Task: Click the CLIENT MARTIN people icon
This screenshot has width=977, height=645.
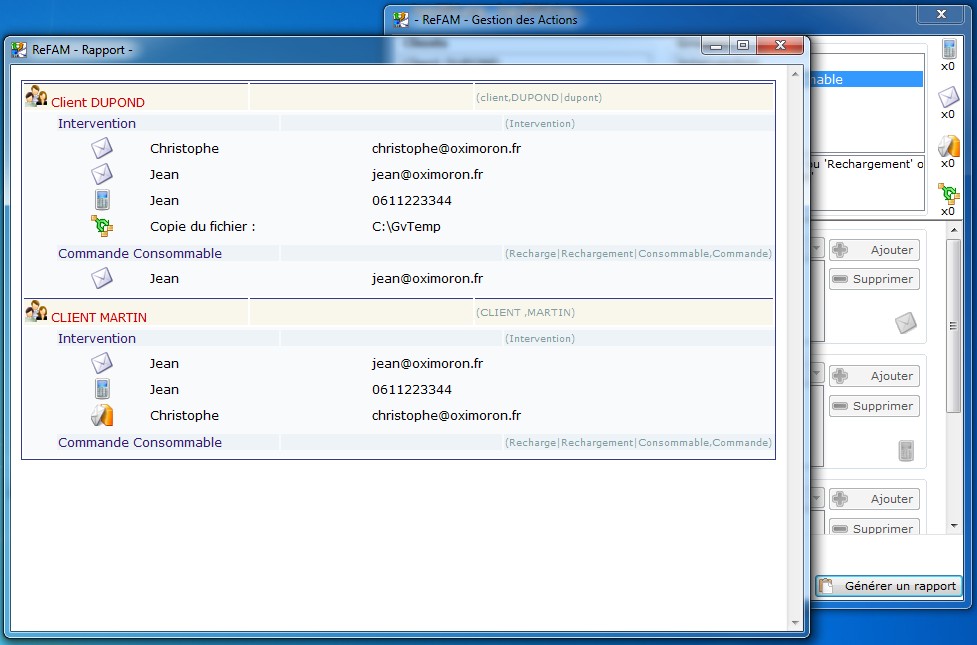Action: pyautogui.click(x=36, y=311)
